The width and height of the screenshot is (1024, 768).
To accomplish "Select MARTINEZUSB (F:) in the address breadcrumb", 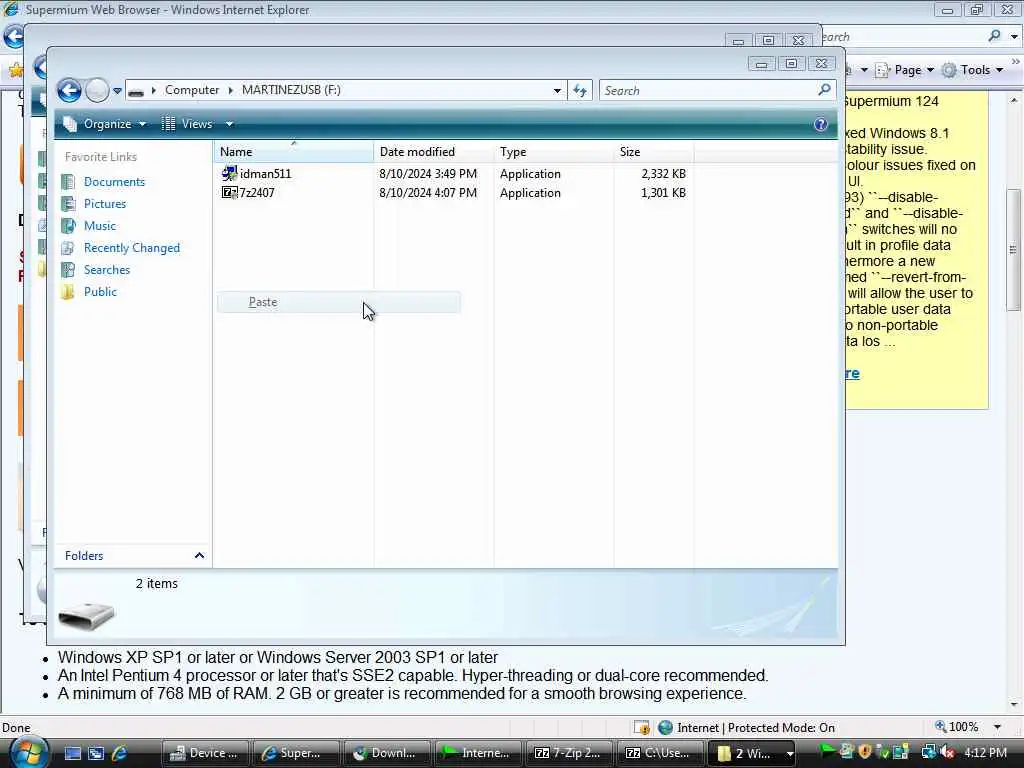I will click(x=291, y=90).
